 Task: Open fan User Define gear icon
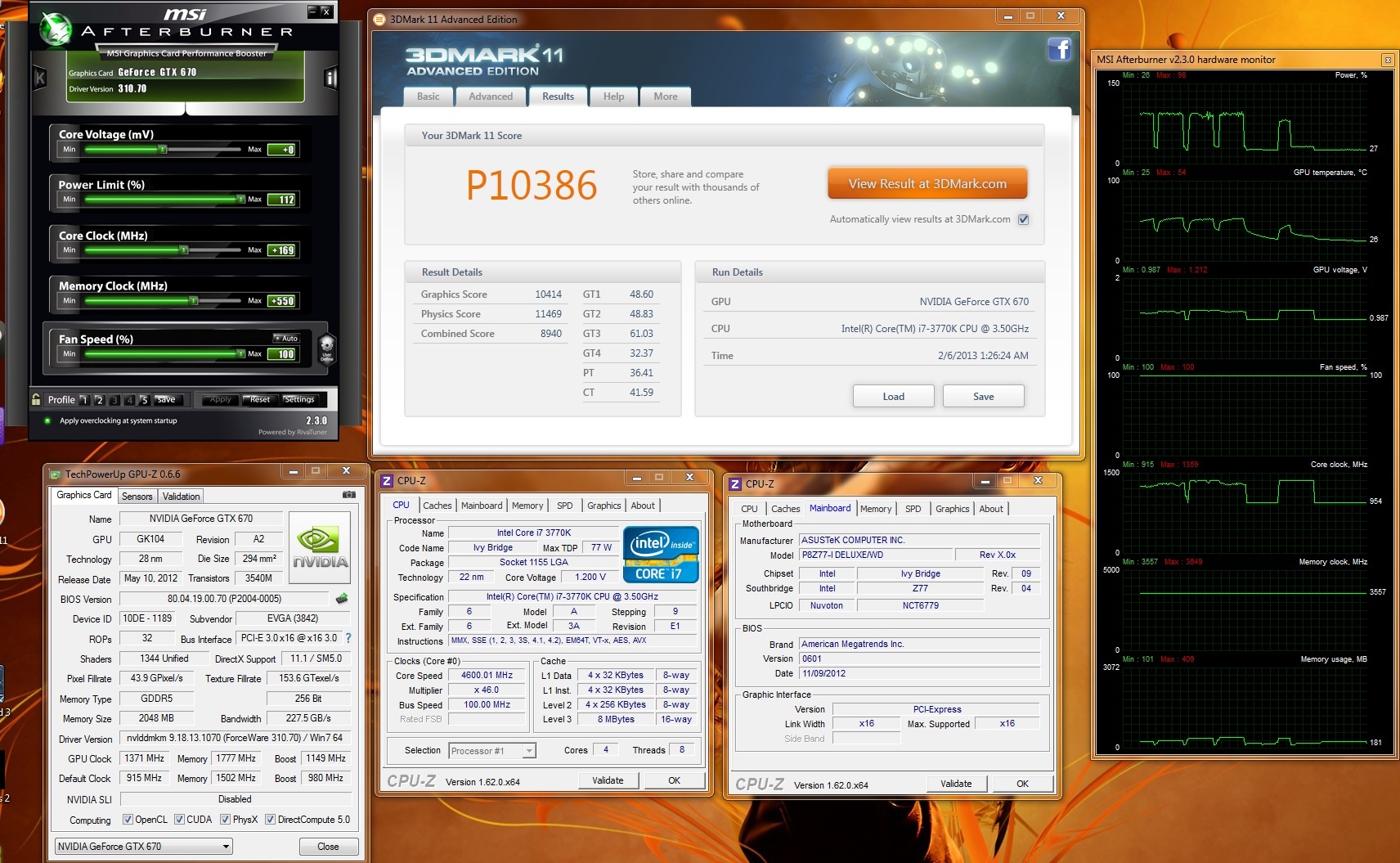coord(326,348)
